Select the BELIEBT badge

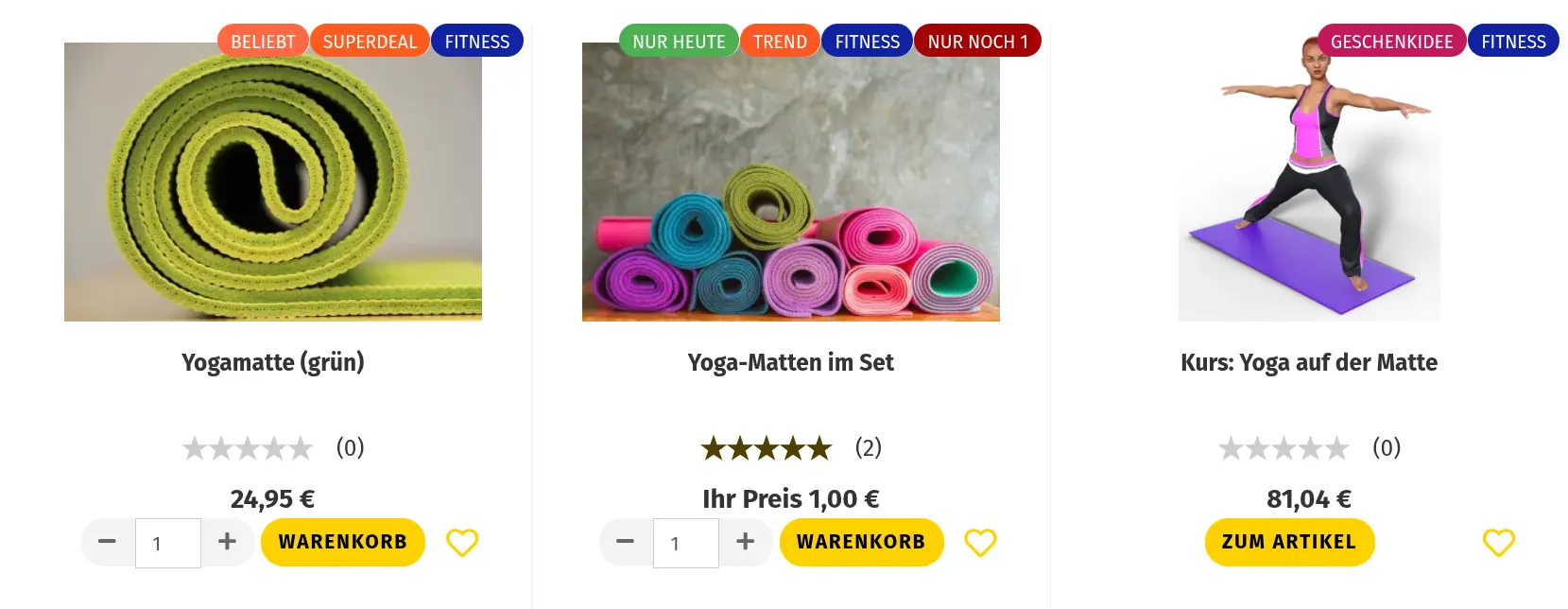263,41
